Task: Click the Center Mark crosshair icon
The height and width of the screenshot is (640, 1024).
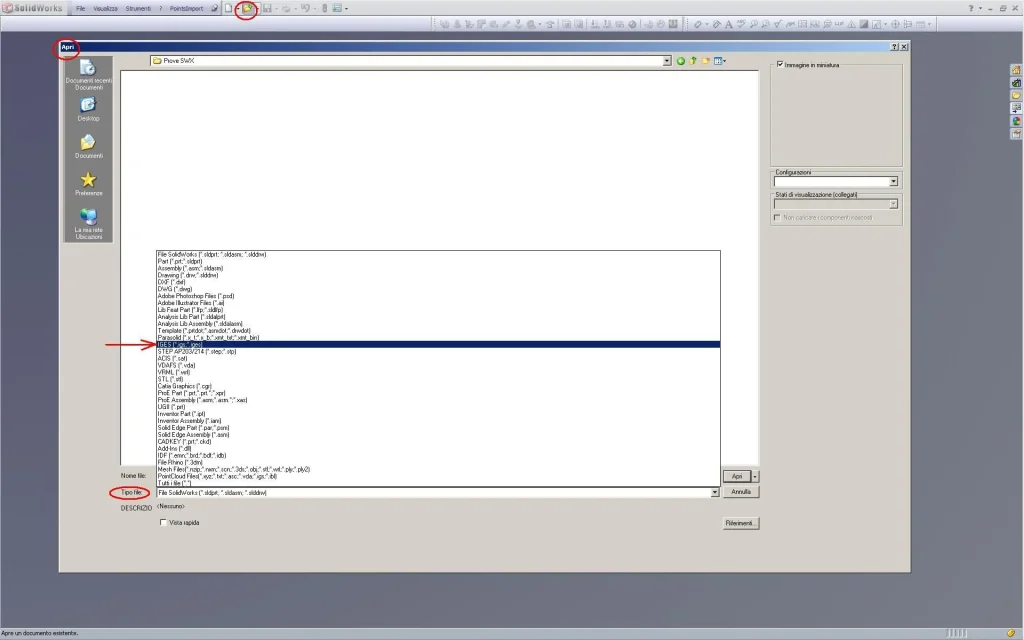Action: tap(895, 24)
